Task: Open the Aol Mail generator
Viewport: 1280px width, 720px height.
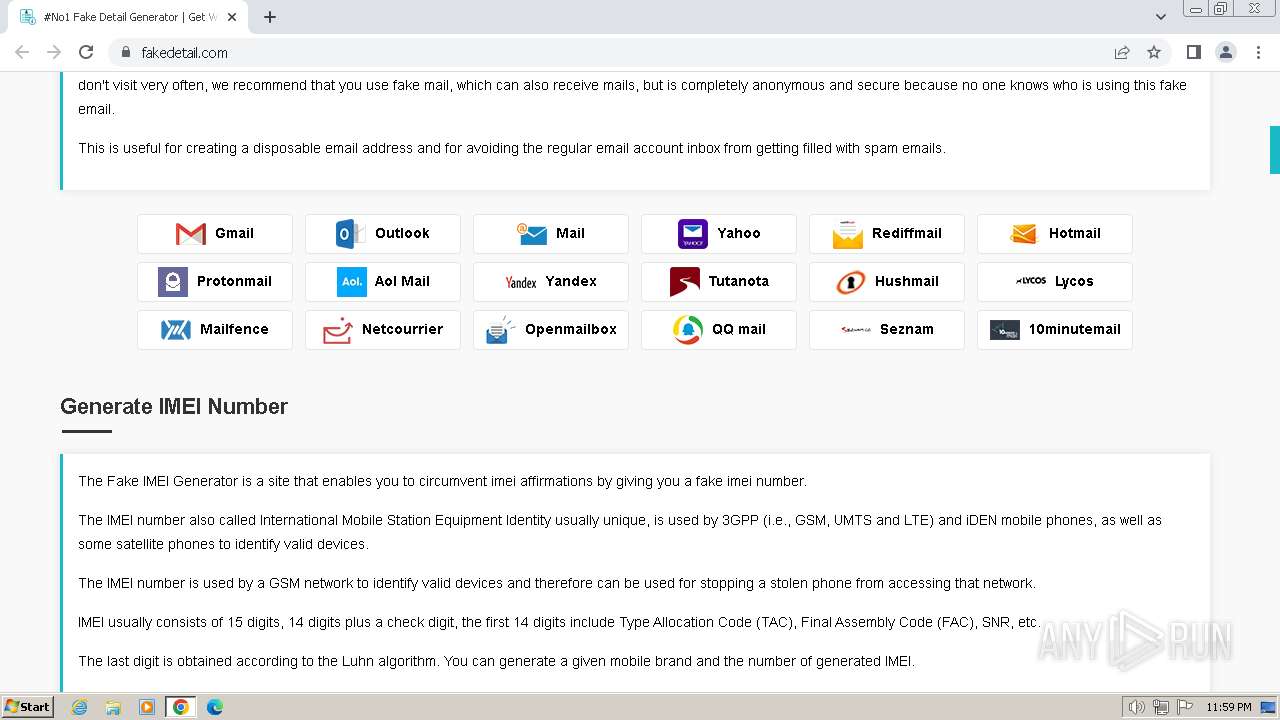Action: click(x=383, y=281)
